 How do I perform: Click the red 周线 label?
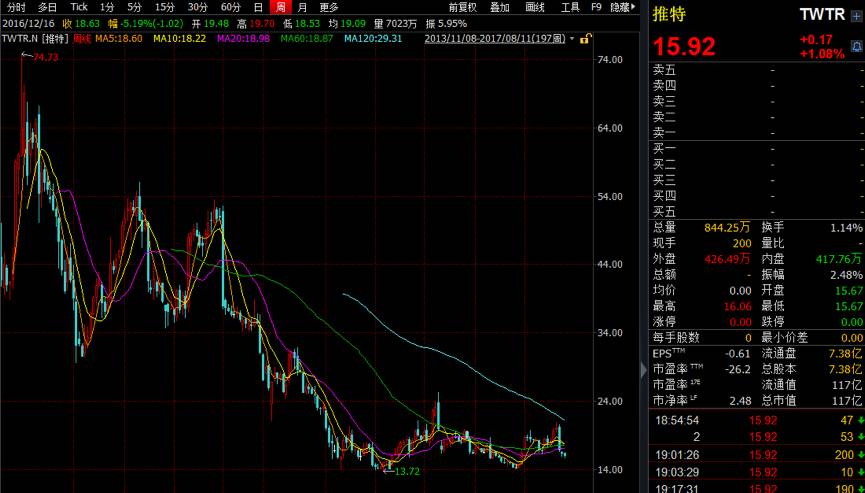coord(82,39)
